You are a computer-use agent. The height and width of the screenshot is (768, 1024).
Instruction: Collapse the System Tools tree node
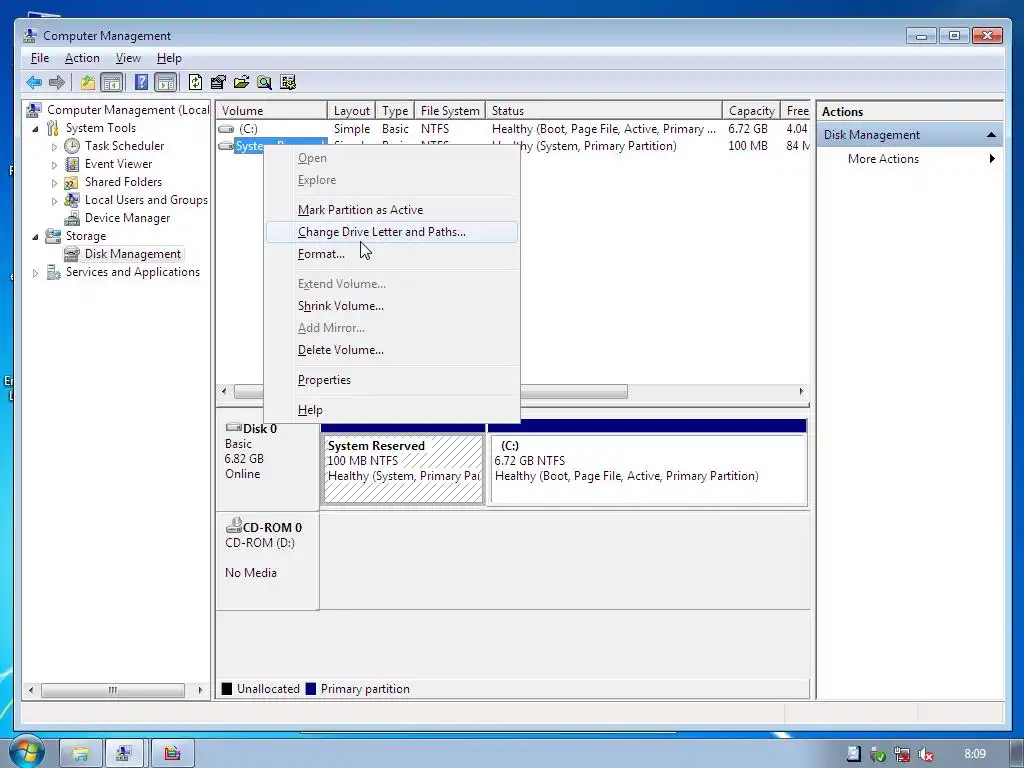35,129
